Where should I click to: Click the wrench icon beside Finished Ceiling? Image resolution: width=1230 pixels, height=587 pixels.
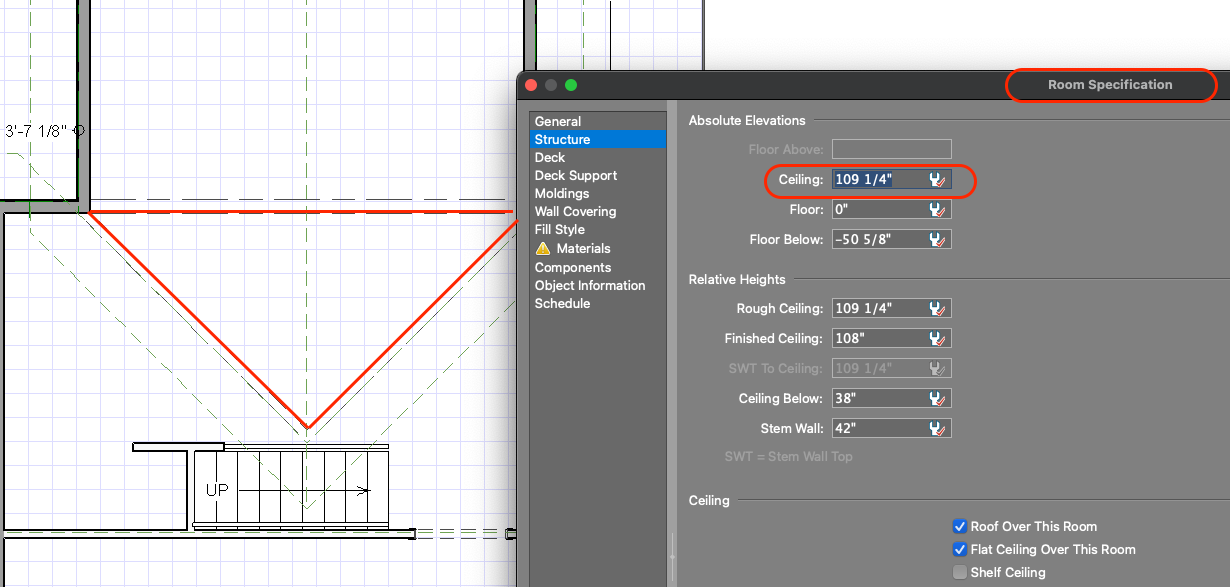937,339
